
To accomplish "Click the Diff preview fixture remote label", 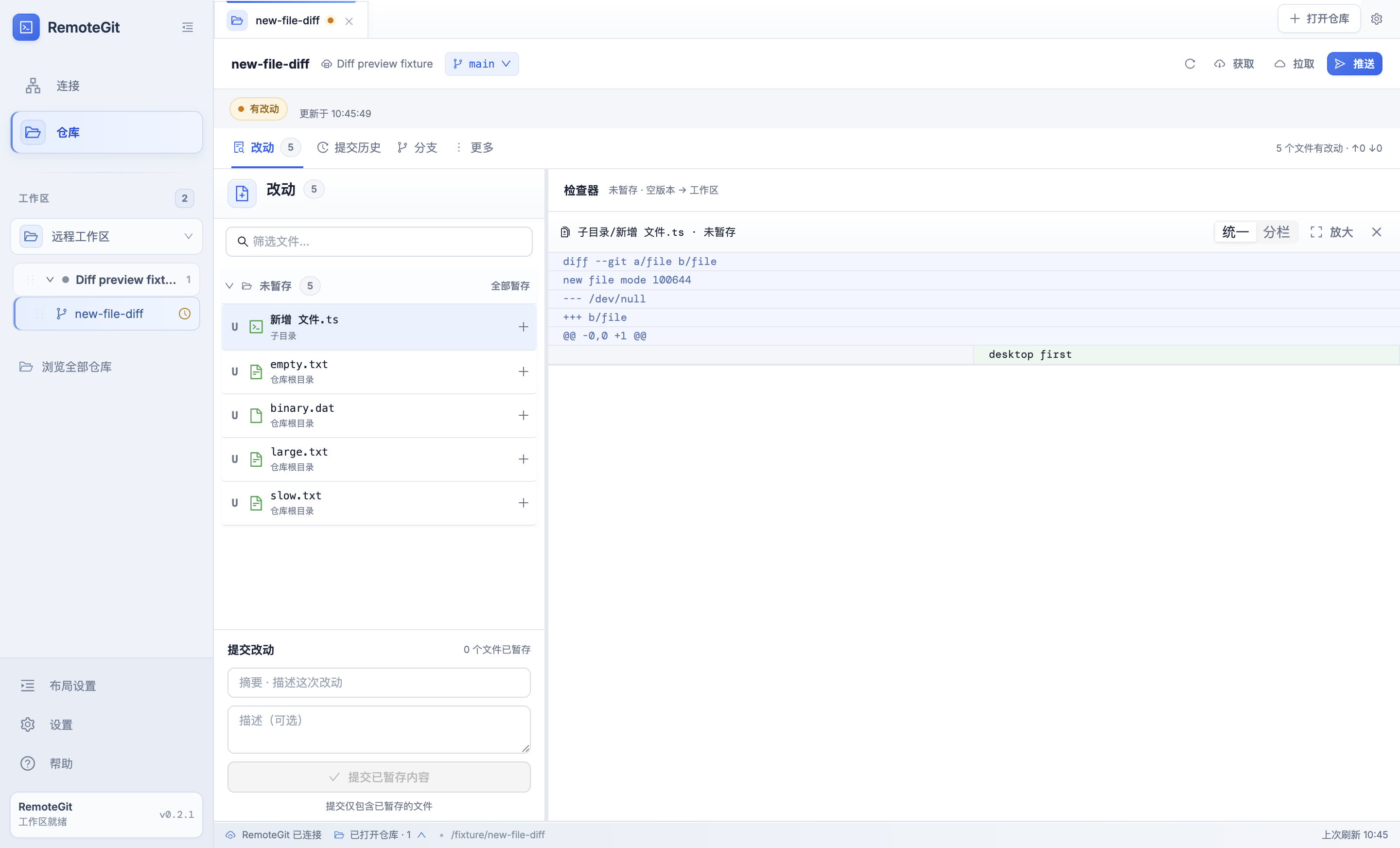I will [x=377, y=64].
